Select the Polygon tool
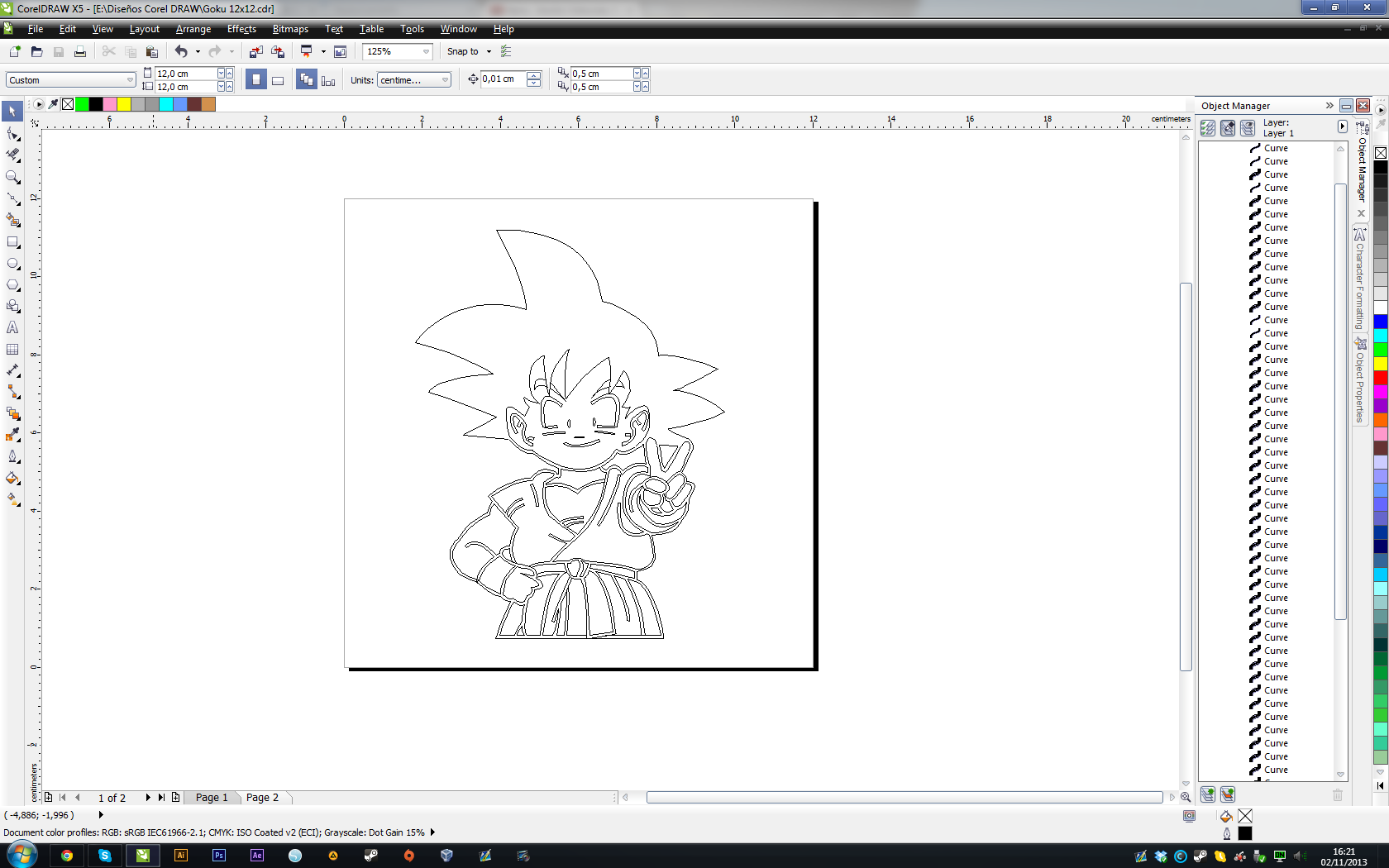 point(12,285)
